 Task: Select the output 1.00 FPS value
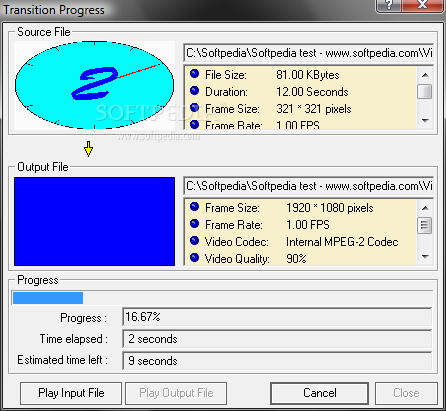tap(308, 225)
